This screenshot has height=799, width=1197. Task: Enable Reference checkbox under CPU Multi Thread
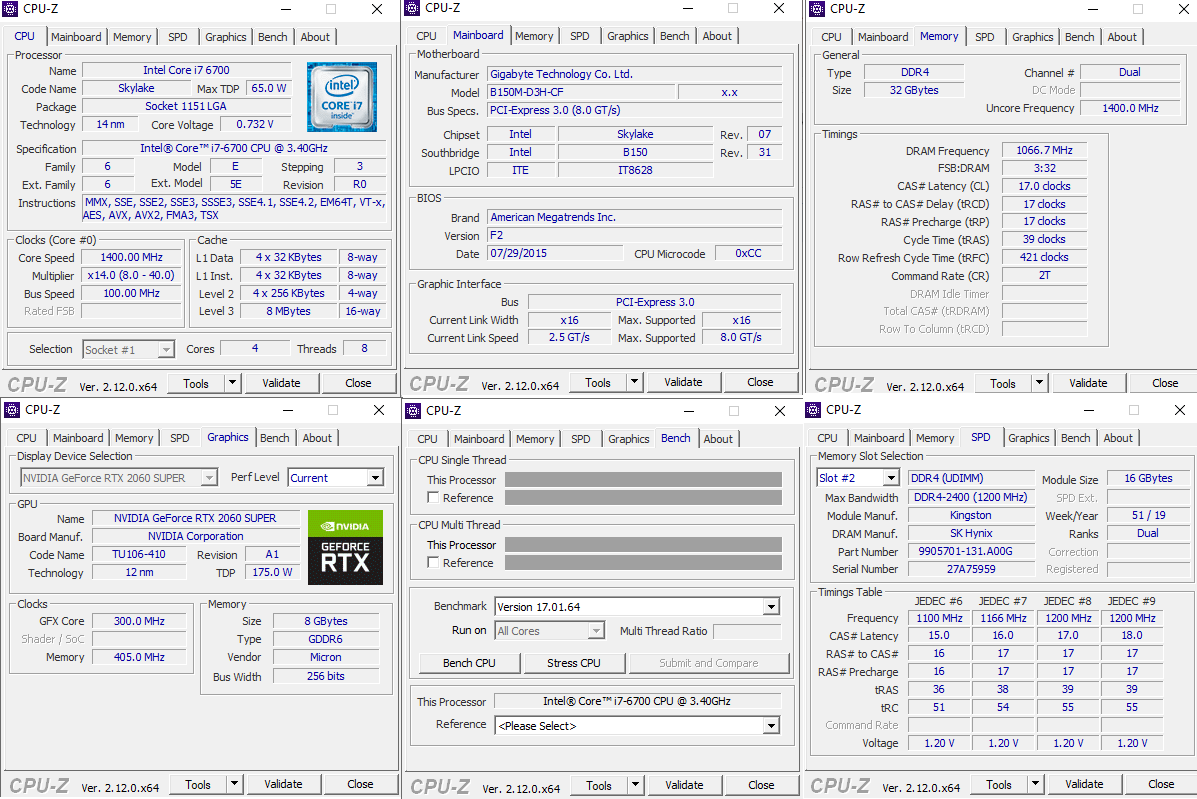[433, 562]
